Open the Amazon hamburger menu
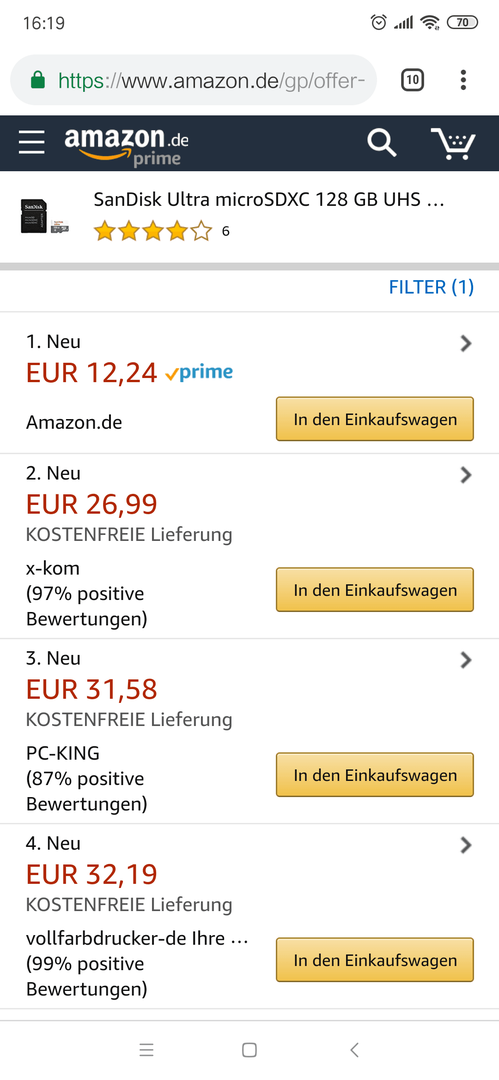 32,143
